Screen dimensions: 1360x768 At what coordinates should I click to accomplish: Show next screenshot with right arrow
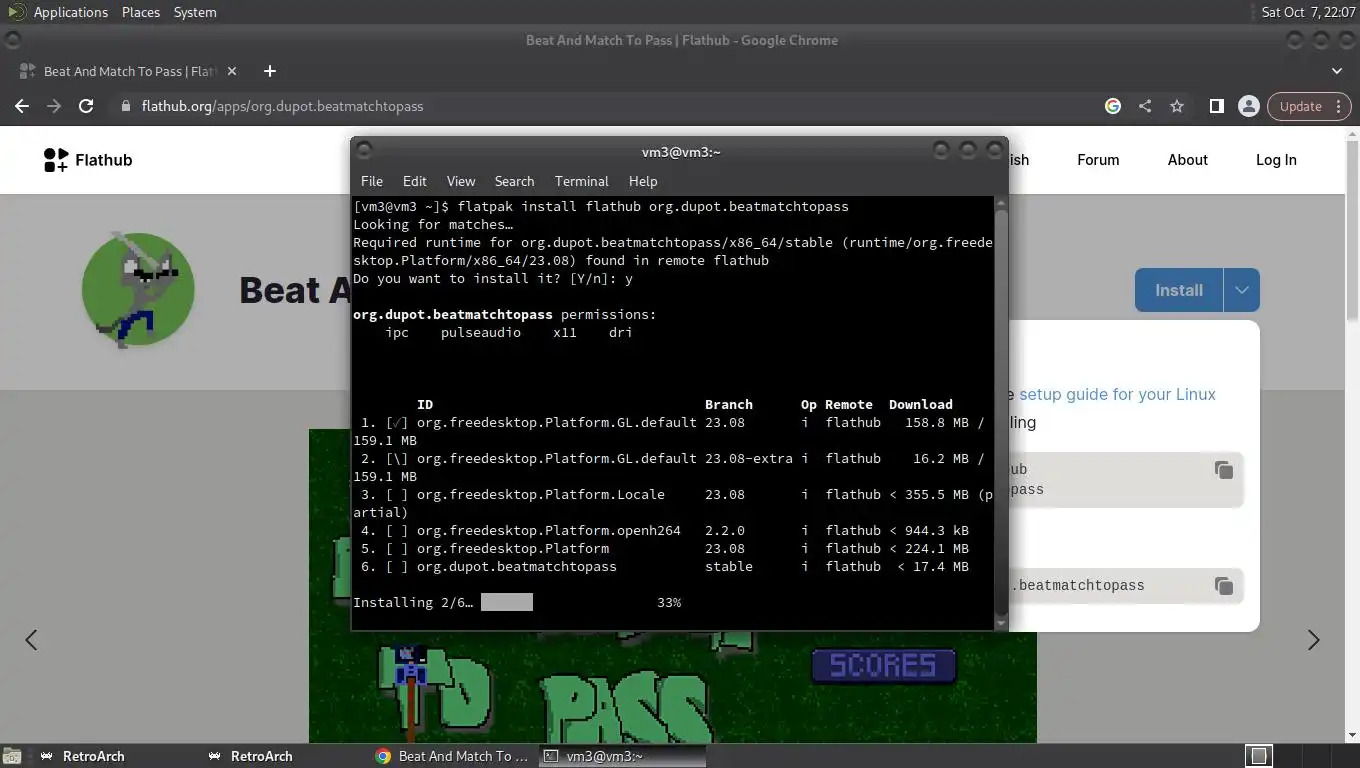[x=1313, y=640]
